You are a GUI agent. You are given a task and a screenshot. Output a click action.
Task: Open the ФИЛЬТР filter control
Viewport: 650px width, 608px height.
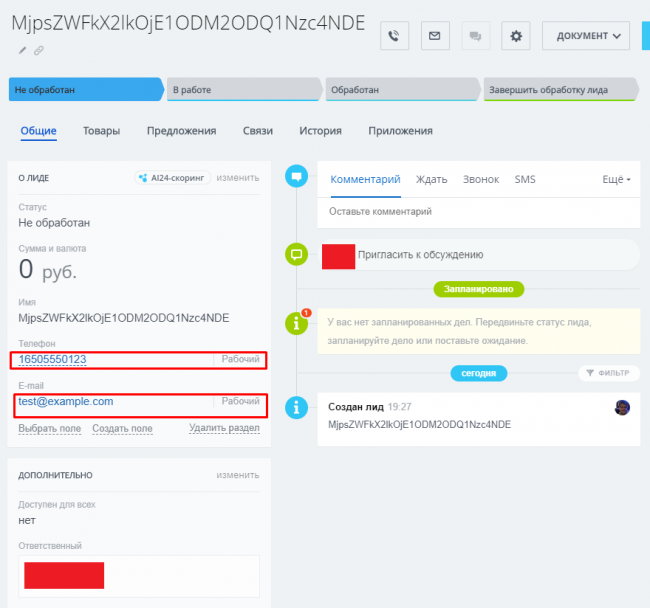(x=607, y=373)
